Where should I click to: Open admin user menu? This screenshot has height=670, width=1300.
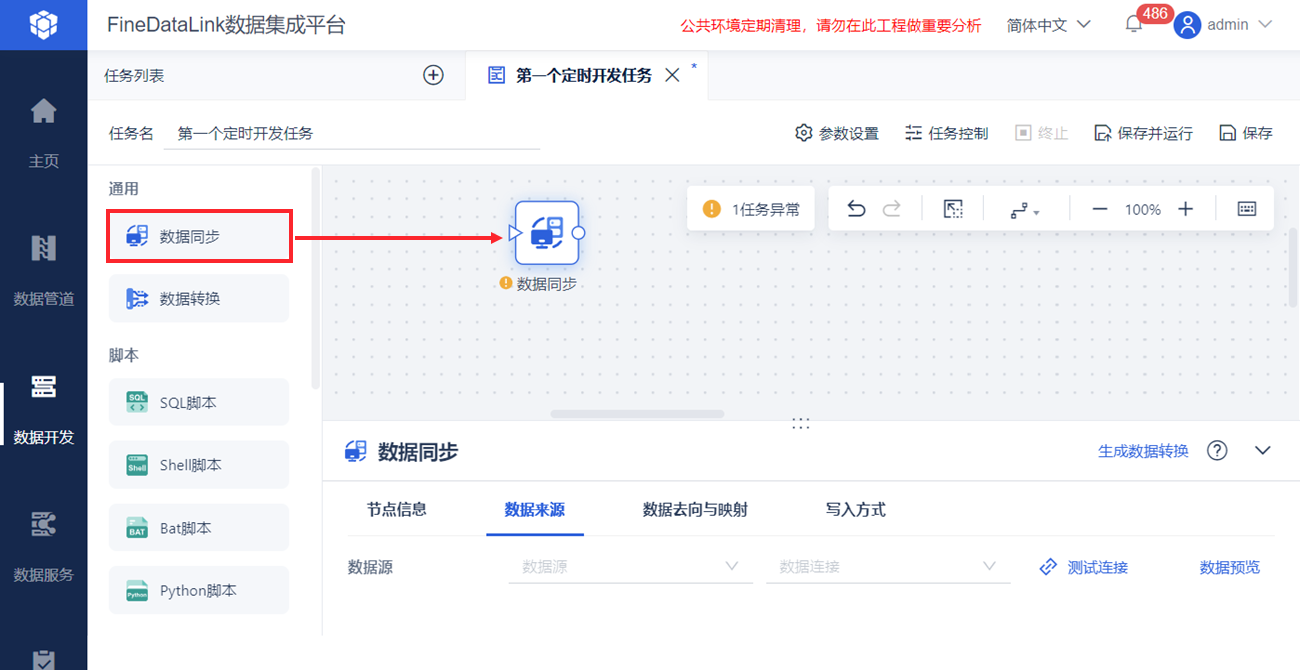click(x=1238, y=25)
